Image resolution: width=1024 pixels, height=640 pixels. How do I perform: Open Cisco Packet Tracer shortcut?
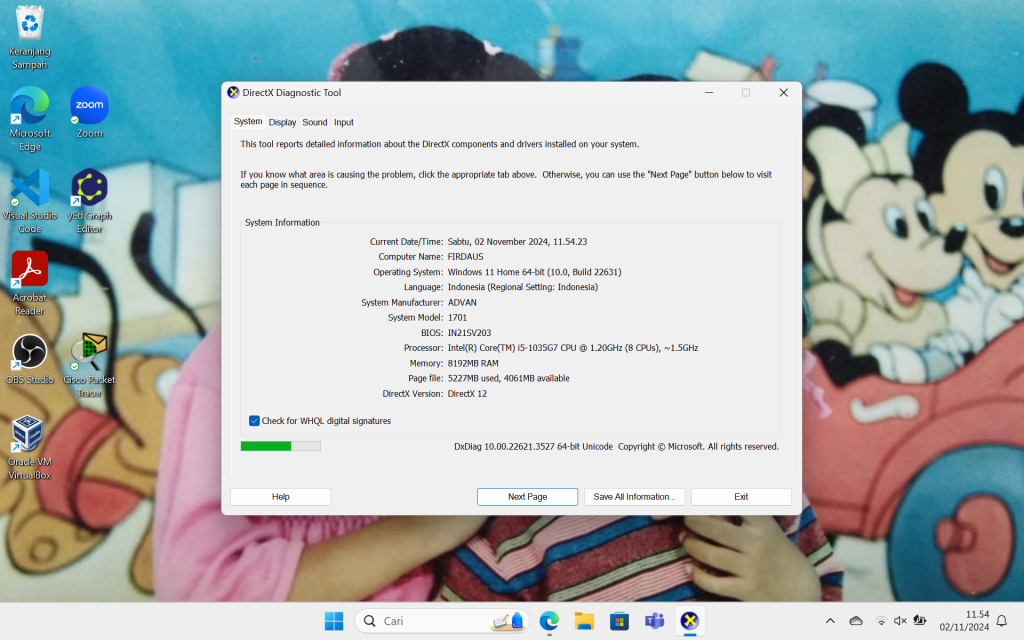89,353
